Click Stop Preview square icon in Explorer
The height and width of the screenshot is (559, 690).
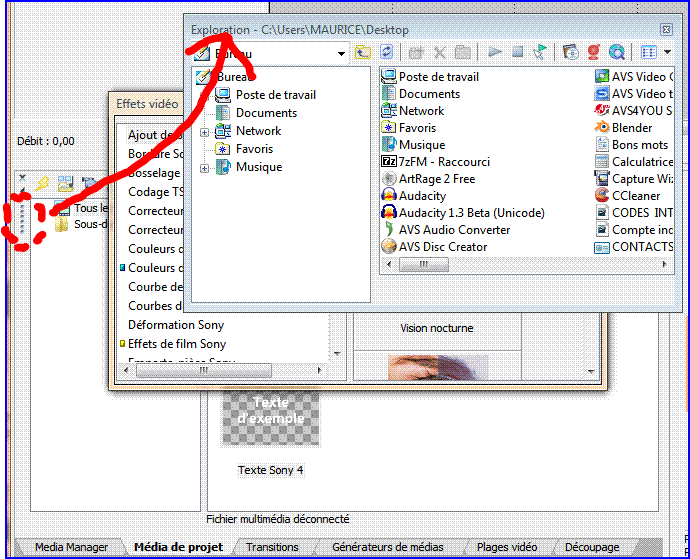click(x=518, y=52)
